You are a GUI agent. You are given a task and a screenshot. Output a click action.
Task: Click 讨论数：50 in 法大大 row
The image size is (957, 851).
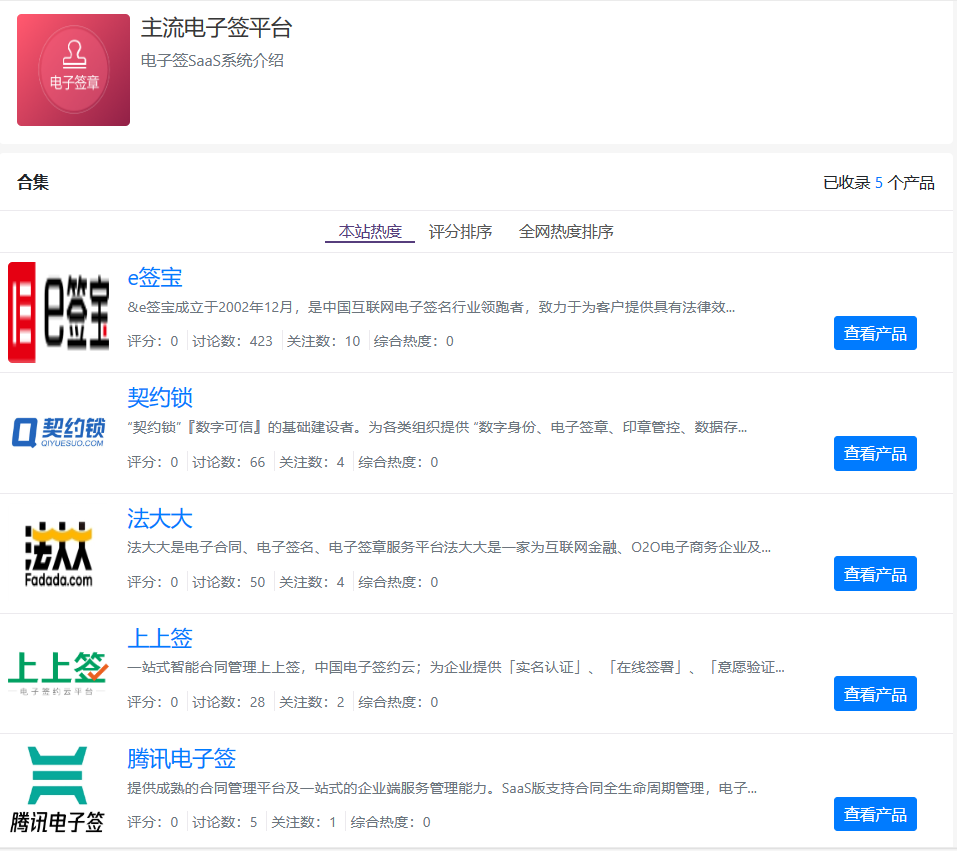coord(229,582)
